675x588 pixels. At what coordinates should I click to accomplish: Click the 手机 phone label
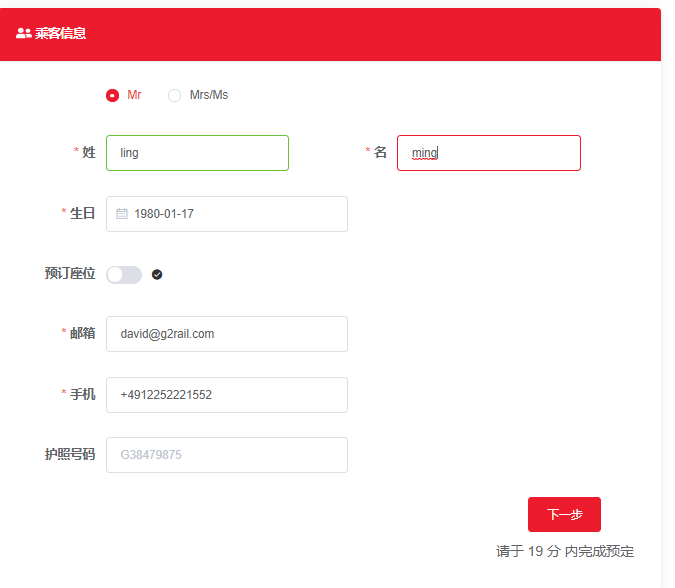click(x=82, y=394)
